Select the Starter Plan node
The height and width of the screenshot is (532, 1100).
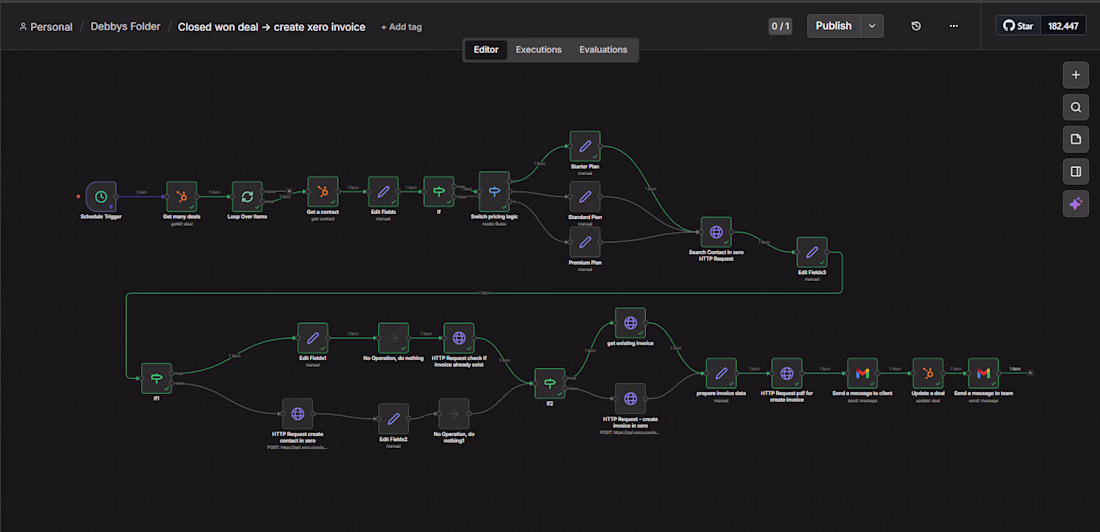pos(585,146)
